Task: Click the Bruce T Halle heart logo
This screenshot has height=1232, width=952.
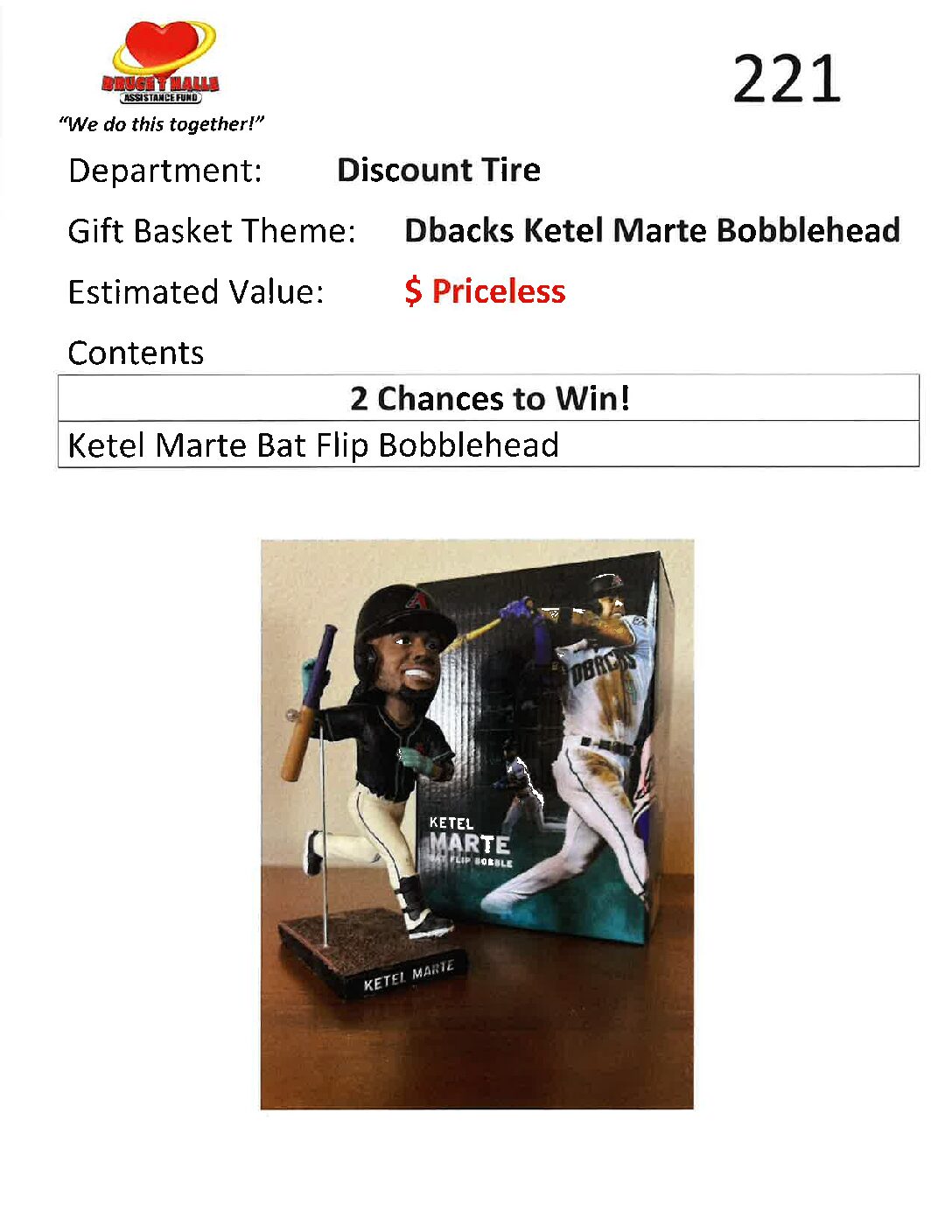Action: pyautogui.click(x=162, y=61)
